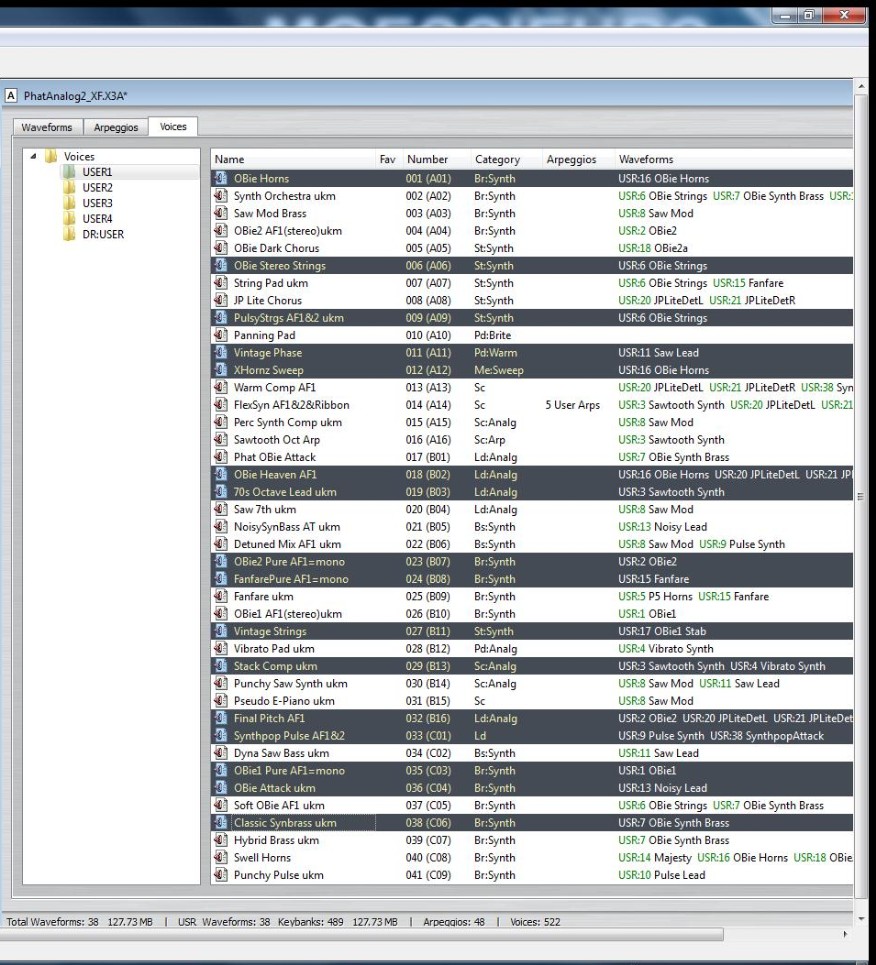Click the voice icon beside OBie Dark Chorus

tap(220, 249)
